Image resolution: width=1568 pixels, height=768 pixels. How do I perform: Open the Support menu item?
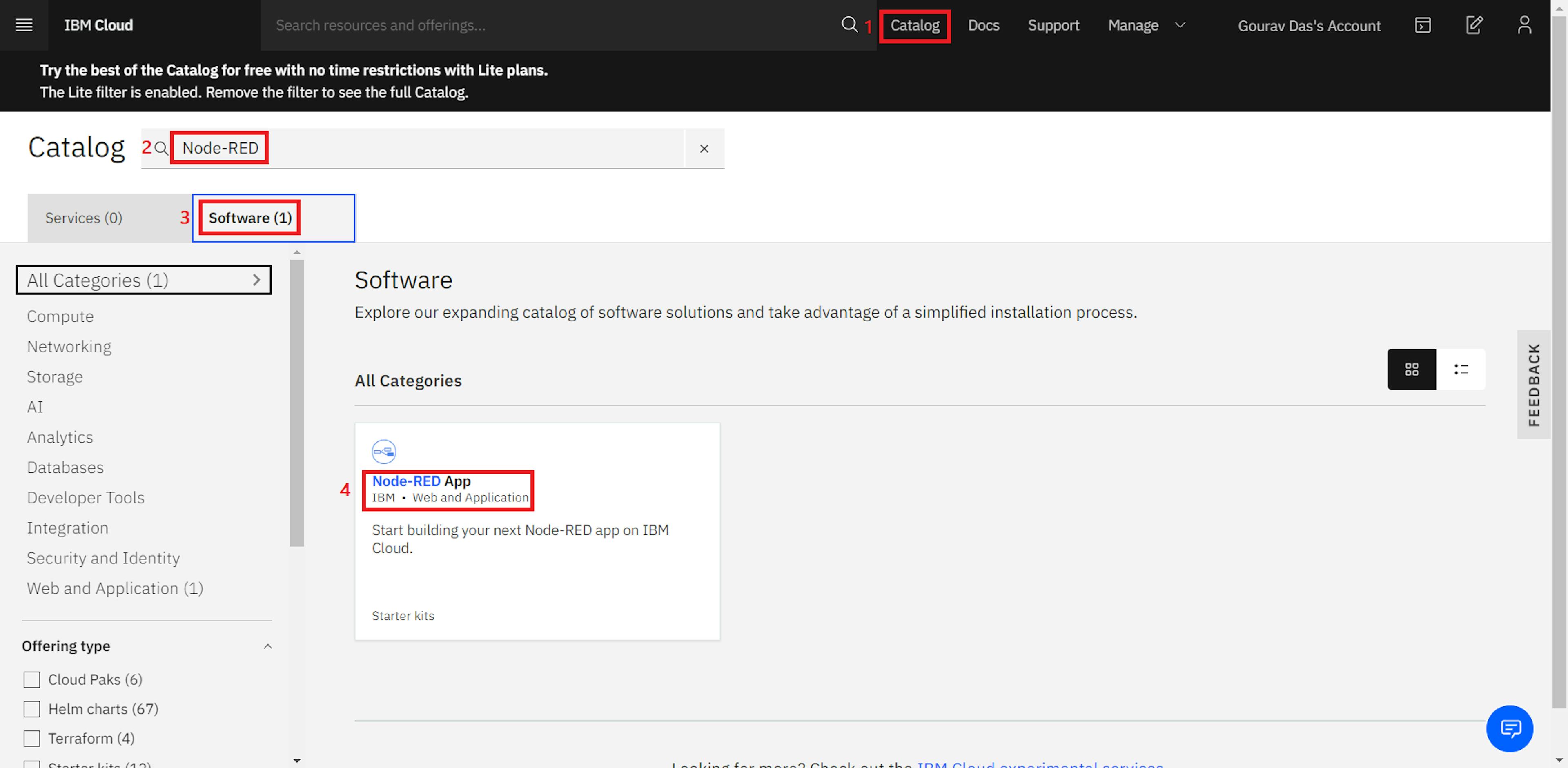[1053, 26]
